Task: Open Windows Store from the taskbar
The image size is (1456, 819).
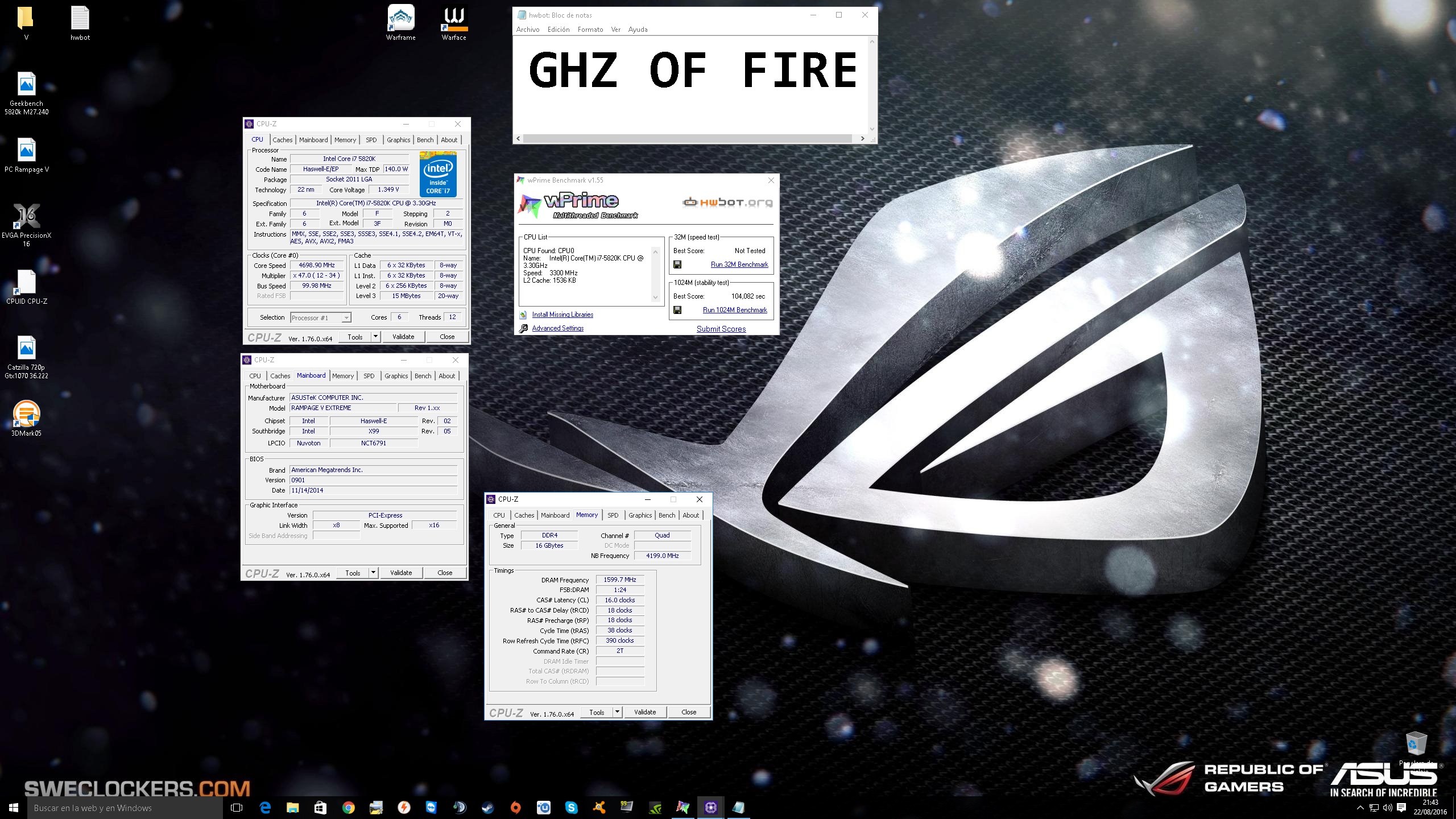Action: coord(321,808)
